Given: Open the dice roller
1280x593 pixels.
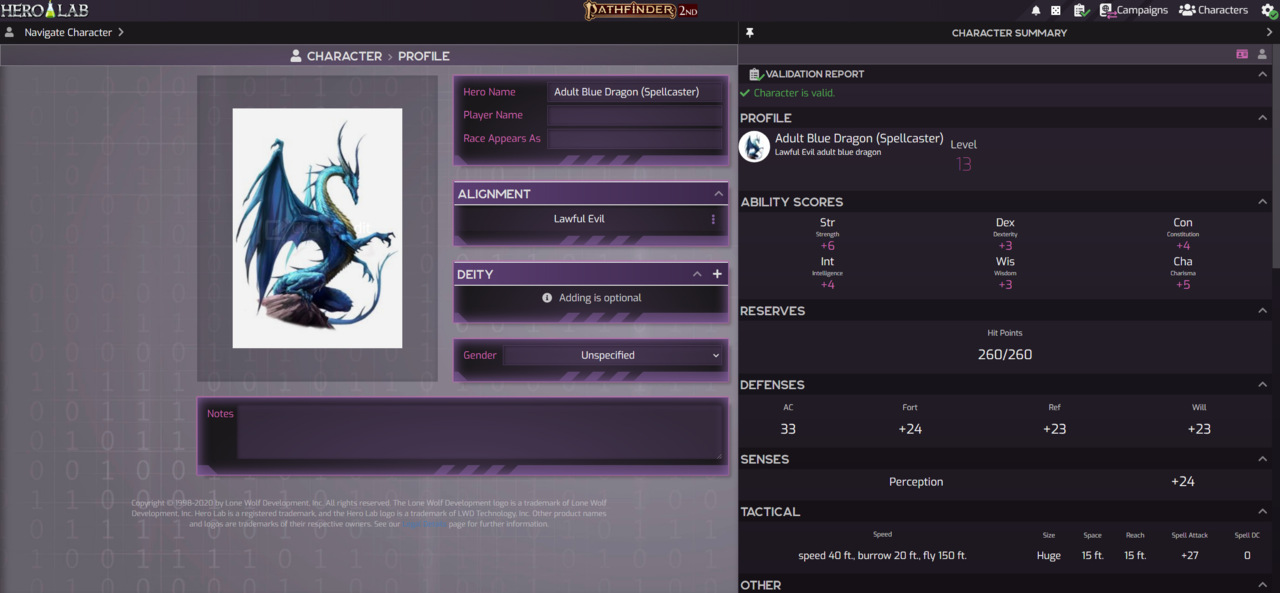Looking at the screenshot, I should coord(1056,10).
